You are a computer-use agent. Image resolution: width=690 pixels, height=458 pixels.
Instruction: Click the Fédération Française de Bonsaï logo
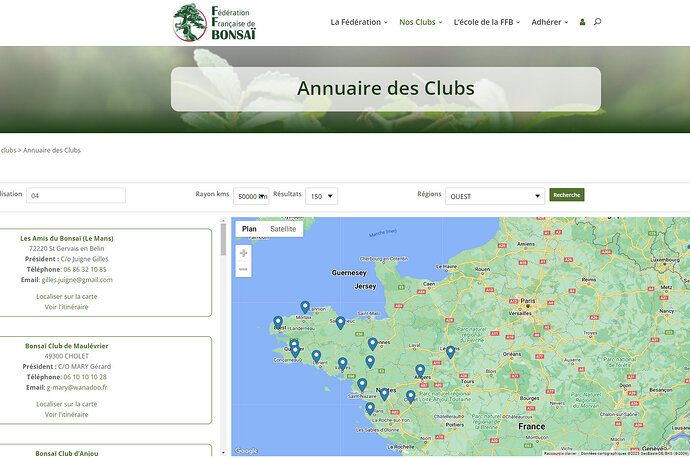(214, 22)
